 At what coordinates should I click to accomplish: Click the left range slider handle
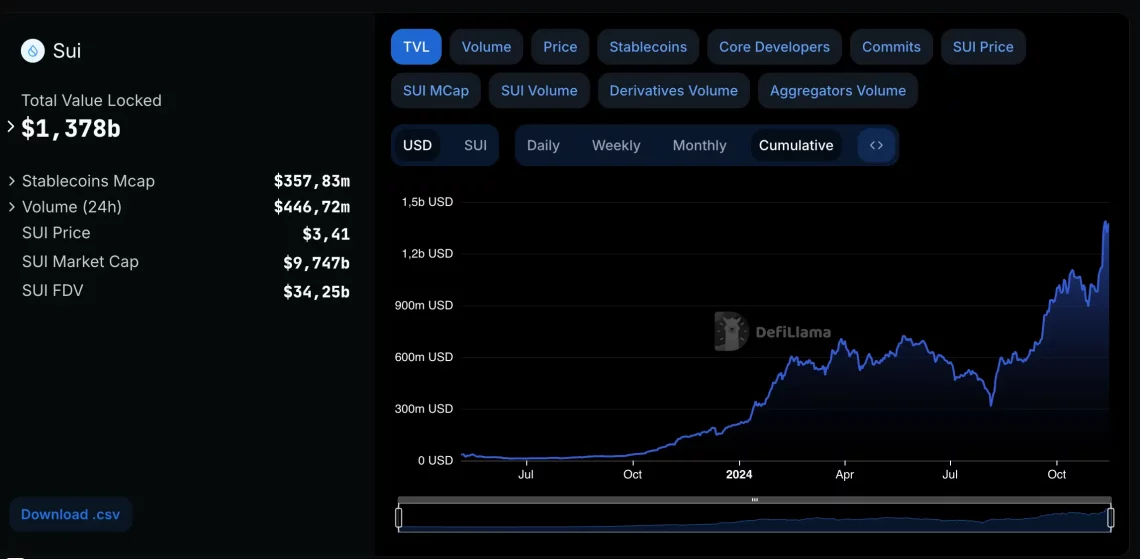399,517
